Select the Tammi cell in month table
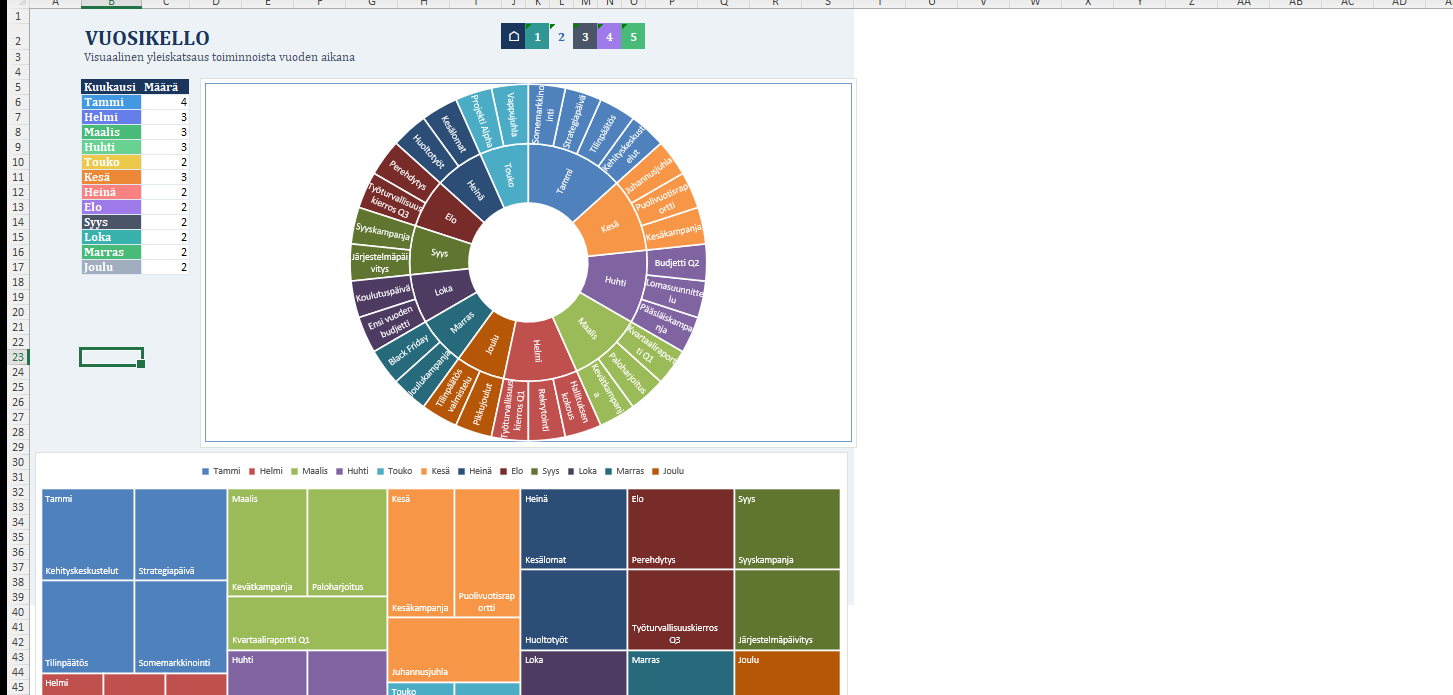 pyautogui.click(x=111, y=102)
